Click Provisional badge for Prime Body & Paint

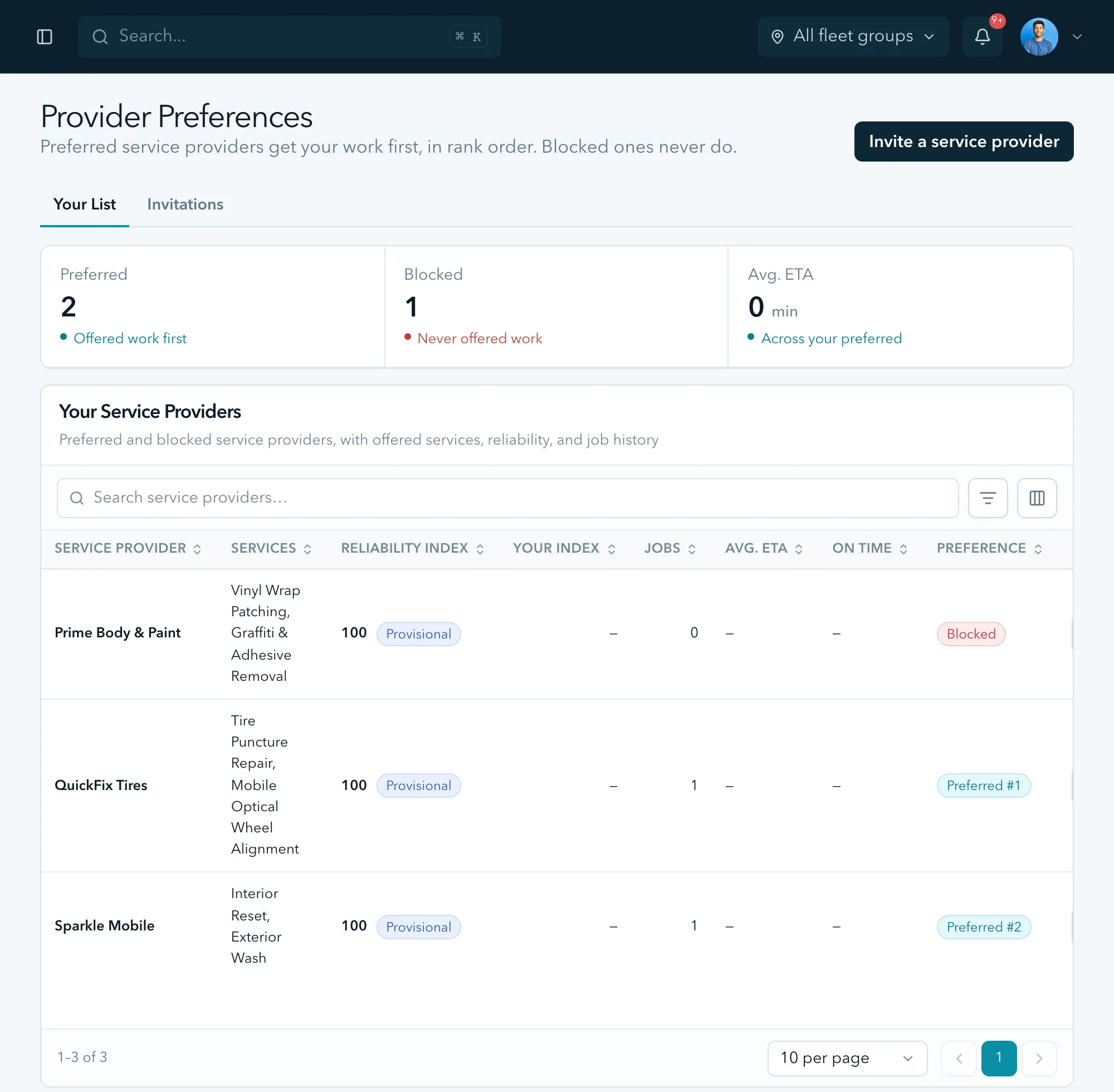tap(418, 634)
